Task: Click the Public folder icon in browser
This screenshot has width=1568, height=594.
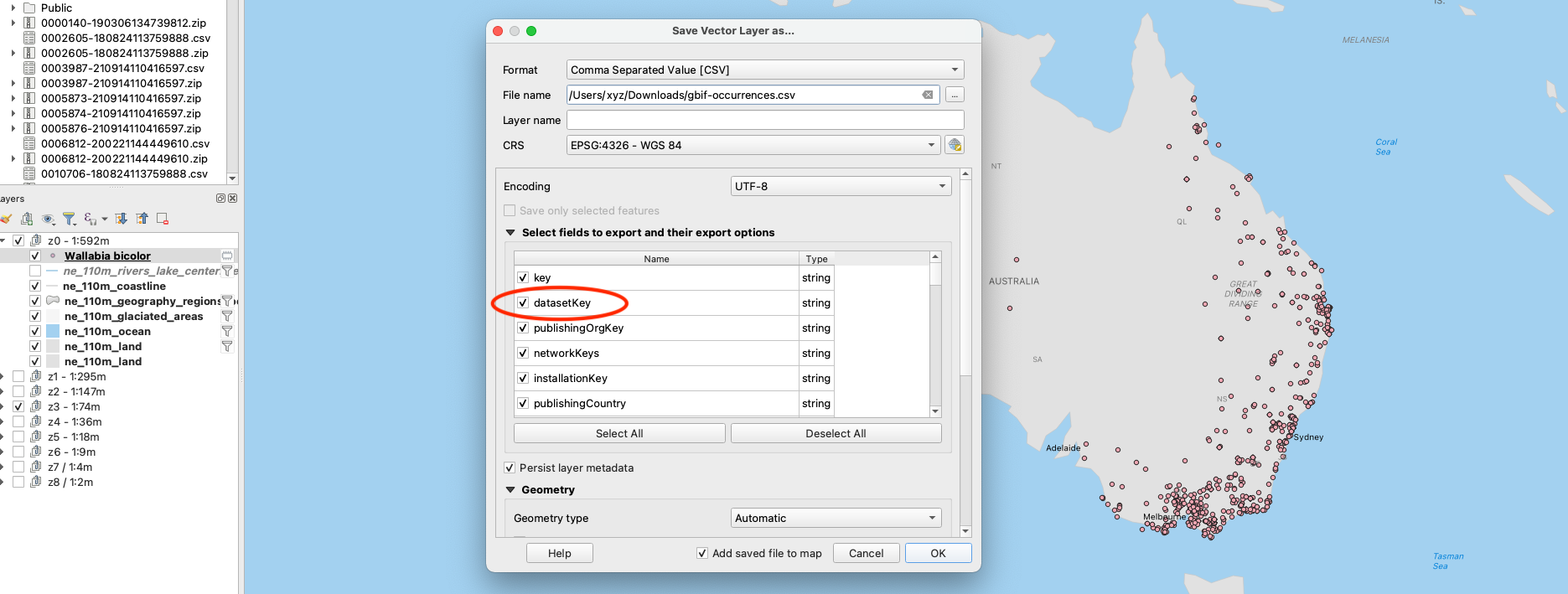Action: click(29, 8)
